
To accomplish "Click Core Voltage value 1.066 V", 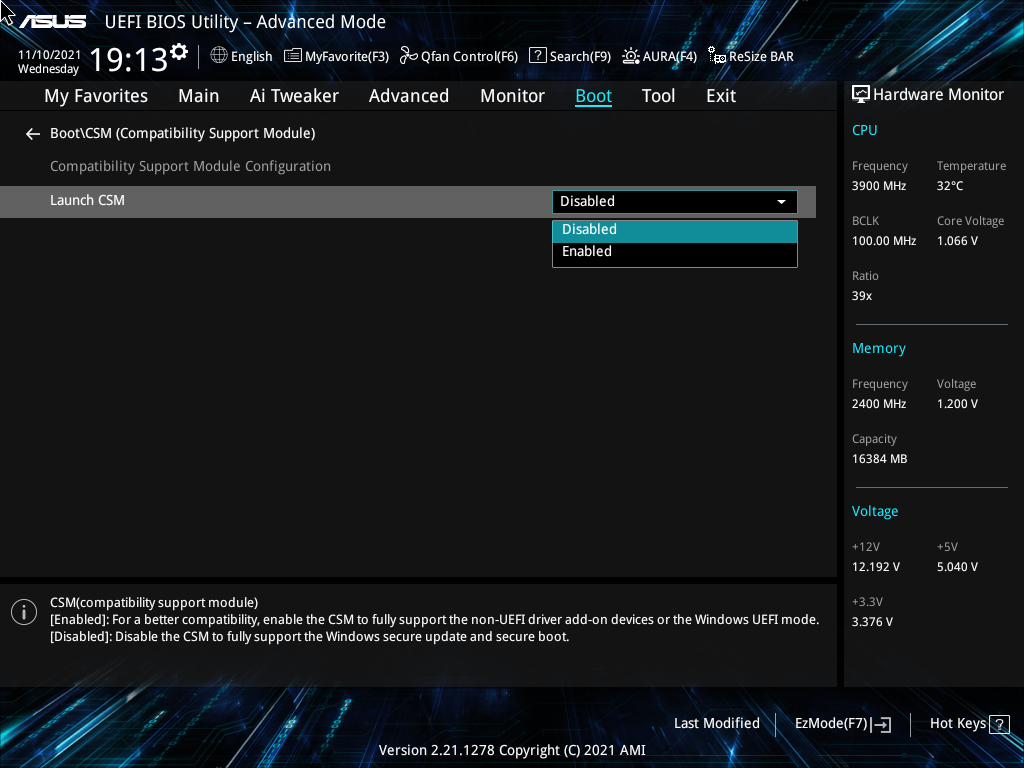I will 957,241.
